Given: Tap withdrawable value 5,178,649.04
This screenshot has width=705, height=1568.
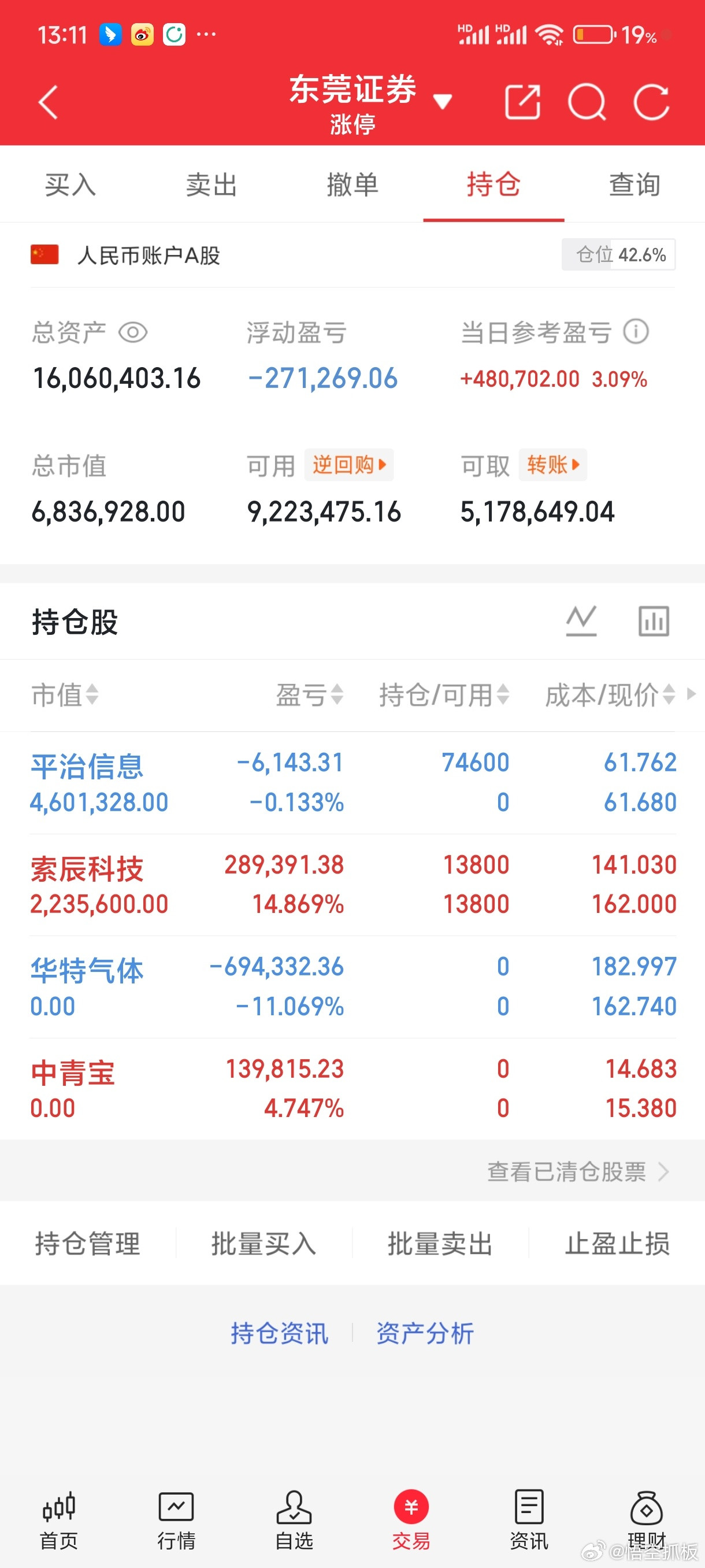Looking at the screenshot, I should pyautogui.click(x=538, y=511).
